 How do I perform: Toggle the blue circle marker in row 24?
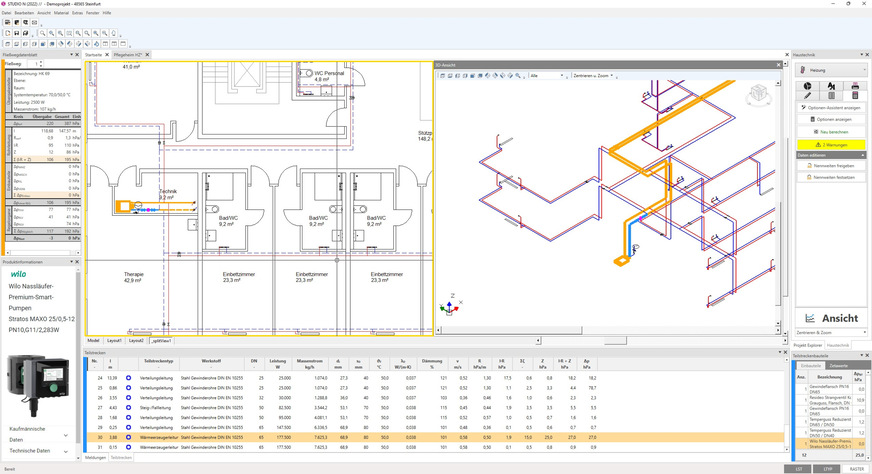(128, 378)
